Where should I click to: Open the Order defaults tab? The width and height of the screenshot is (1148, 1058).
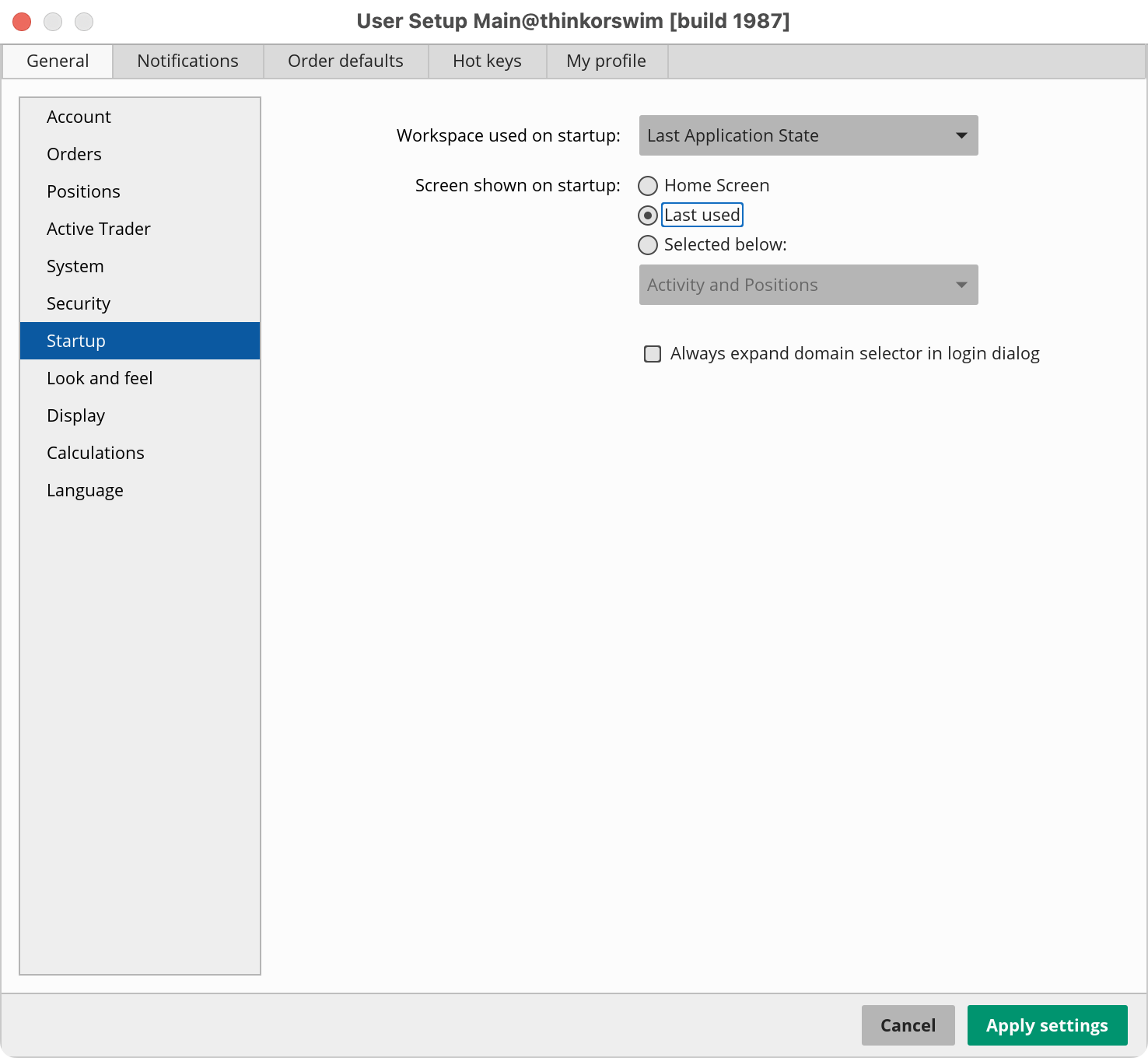click(x=345, y=61)
